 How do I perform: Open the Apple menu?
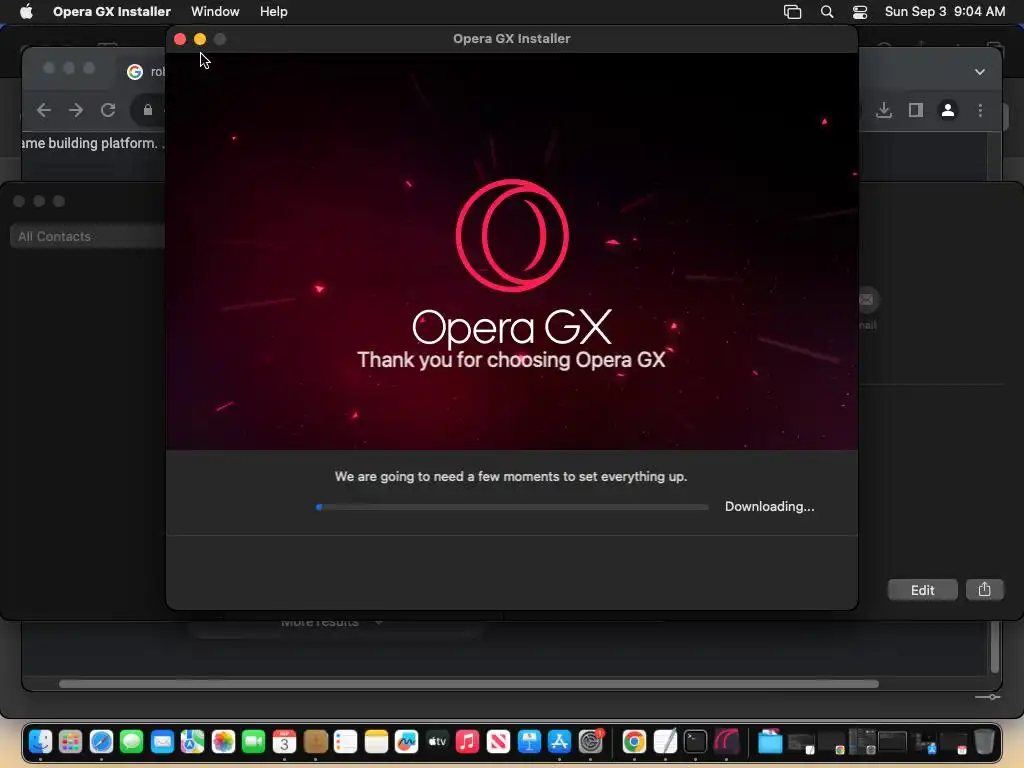pos(26,12)
